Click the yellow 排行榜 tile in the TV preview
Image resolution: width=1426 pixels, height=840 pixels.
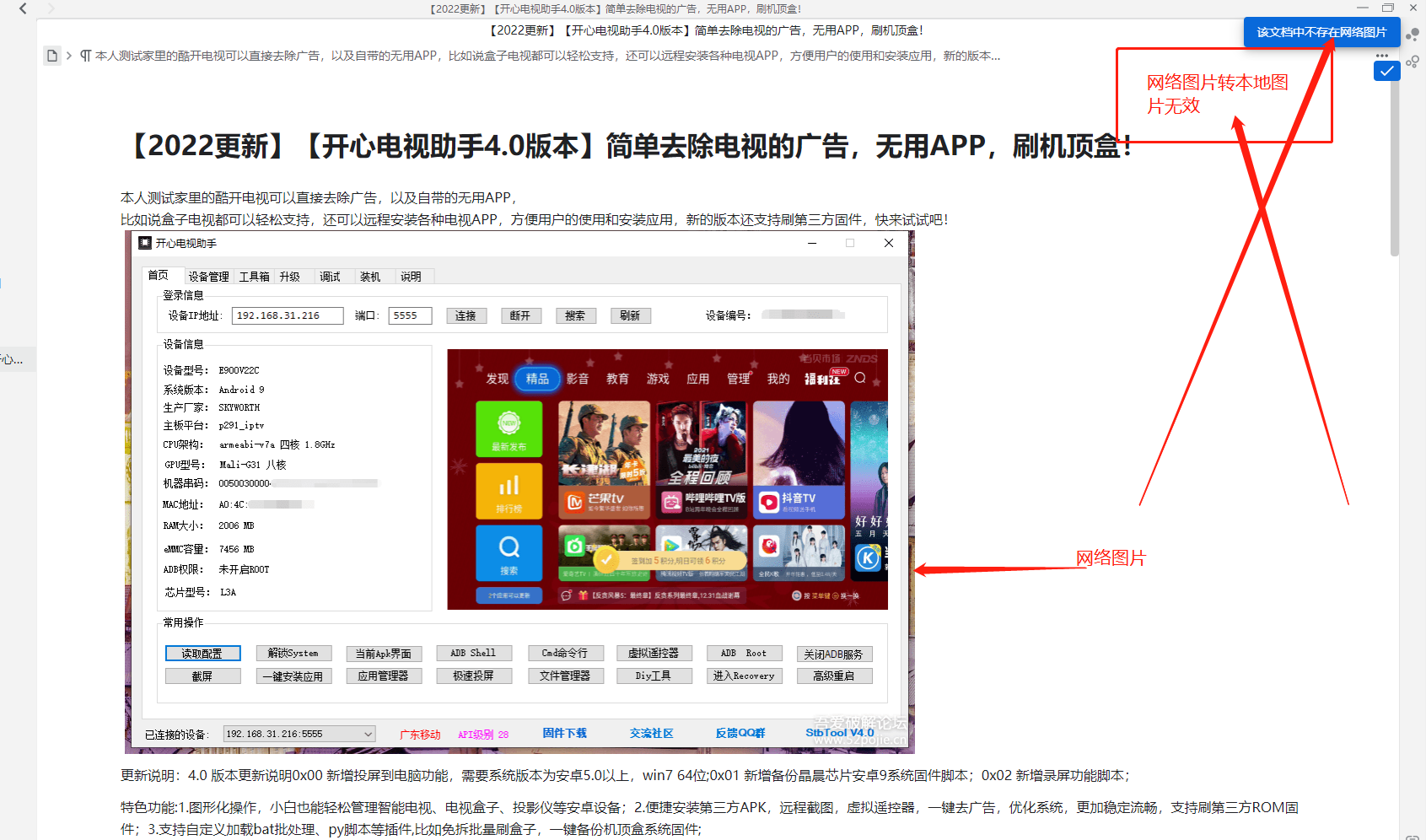click(509, 491)
